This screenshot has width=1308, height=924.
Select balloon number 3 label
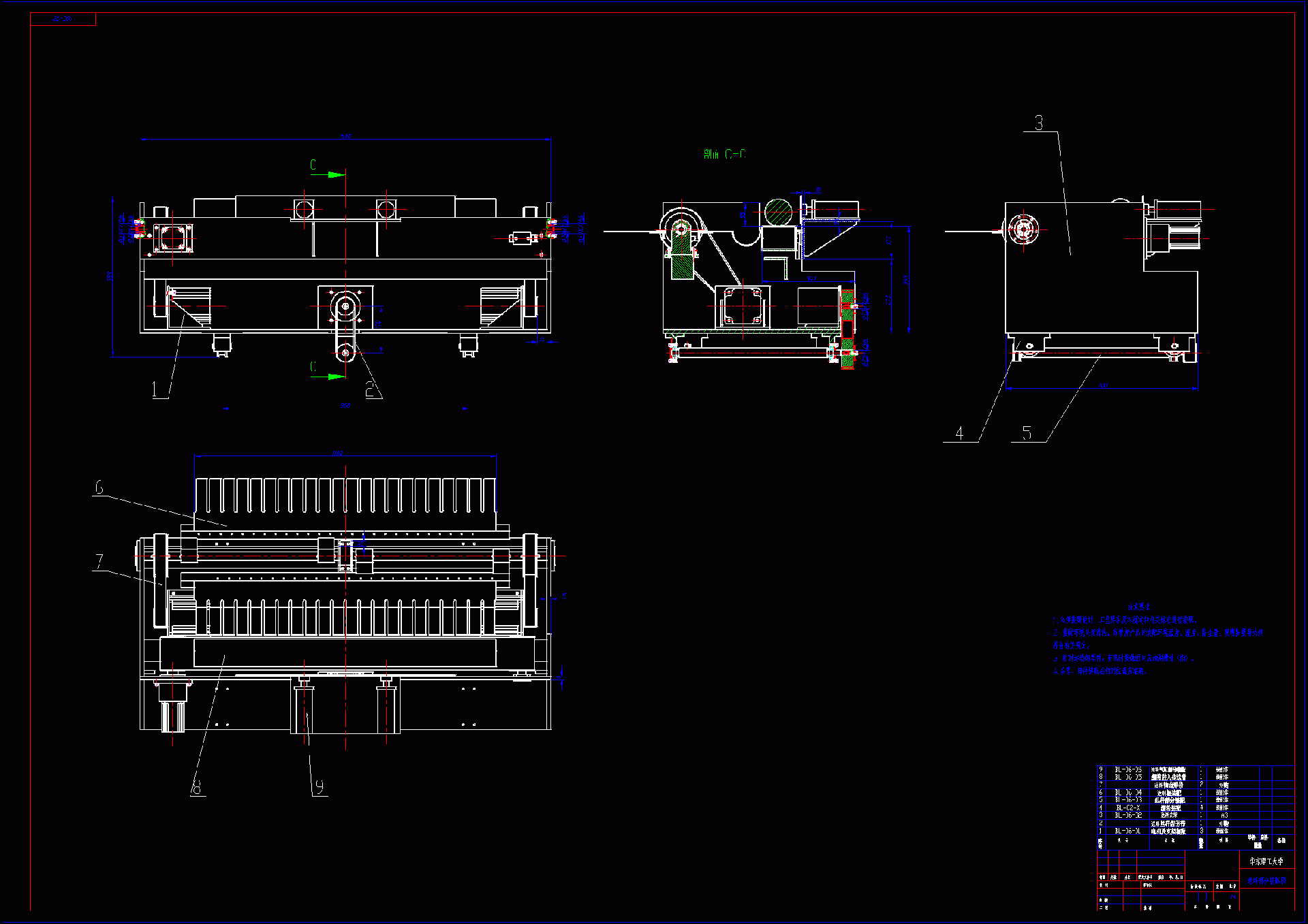point(1039,123)
